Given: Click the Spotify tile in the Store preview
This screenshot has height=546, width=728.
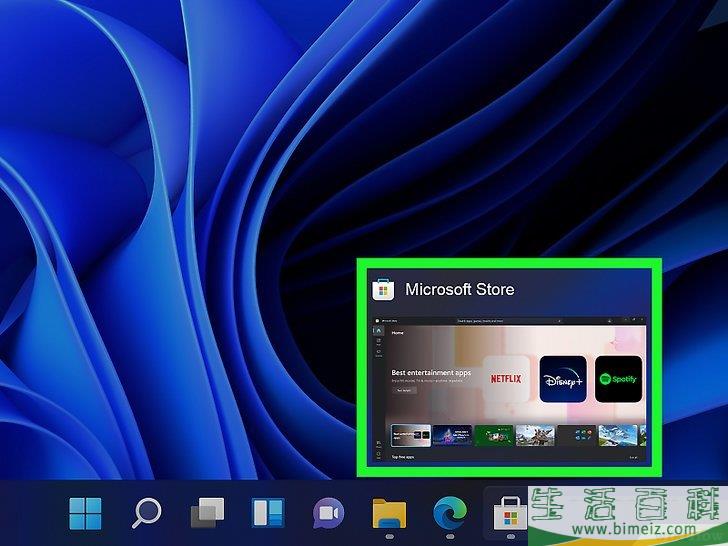Looking at the screenshot, I should tap(618, 379).
